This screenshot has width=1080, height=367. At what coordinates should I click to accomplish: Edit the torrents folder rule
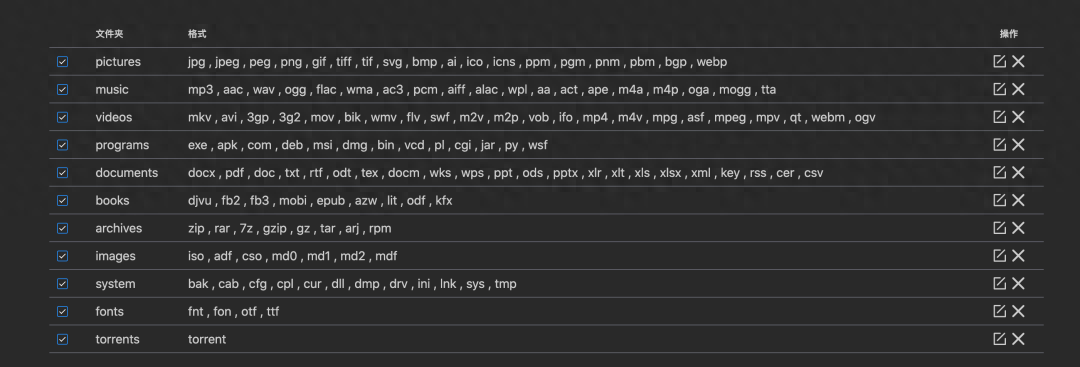(x=999, y=339)
